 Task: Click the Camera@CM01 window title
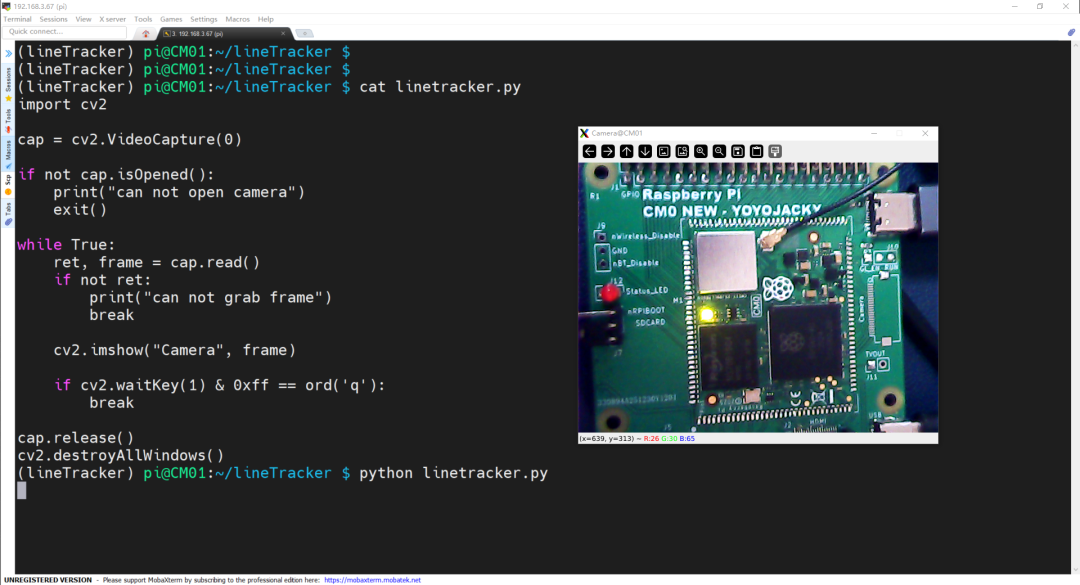coord(617,133)
